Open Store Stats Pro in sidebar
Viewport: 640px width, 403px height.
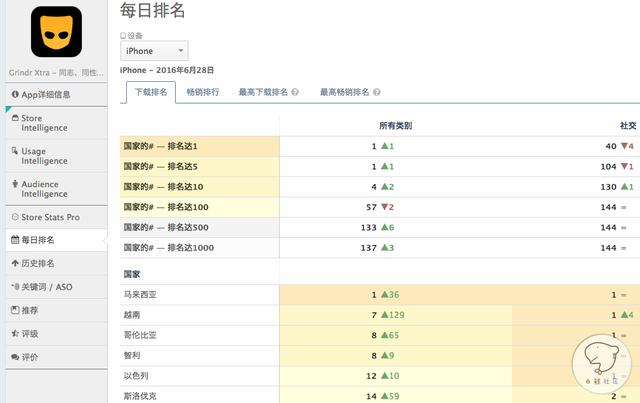(56, 217)
